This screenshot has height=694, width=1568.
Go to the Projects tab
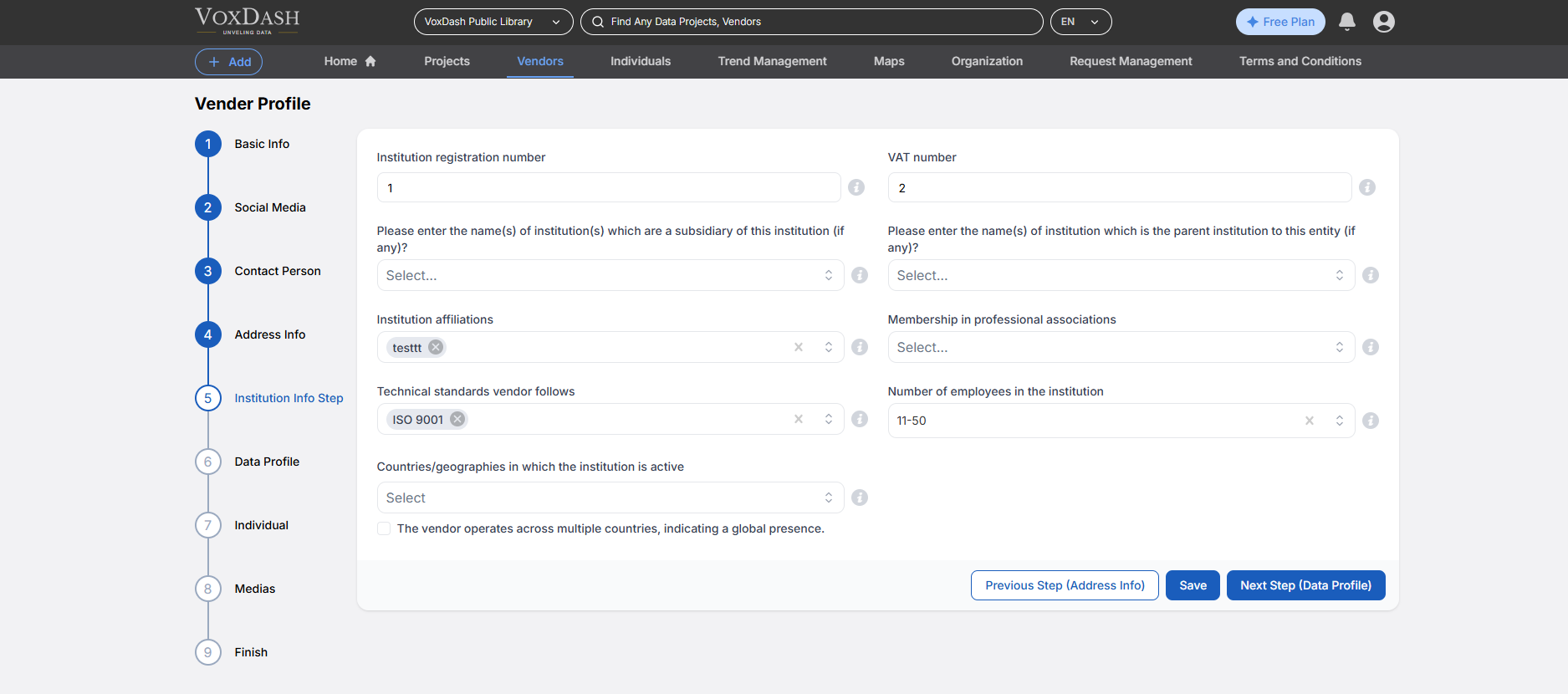(x=447, y=61)
